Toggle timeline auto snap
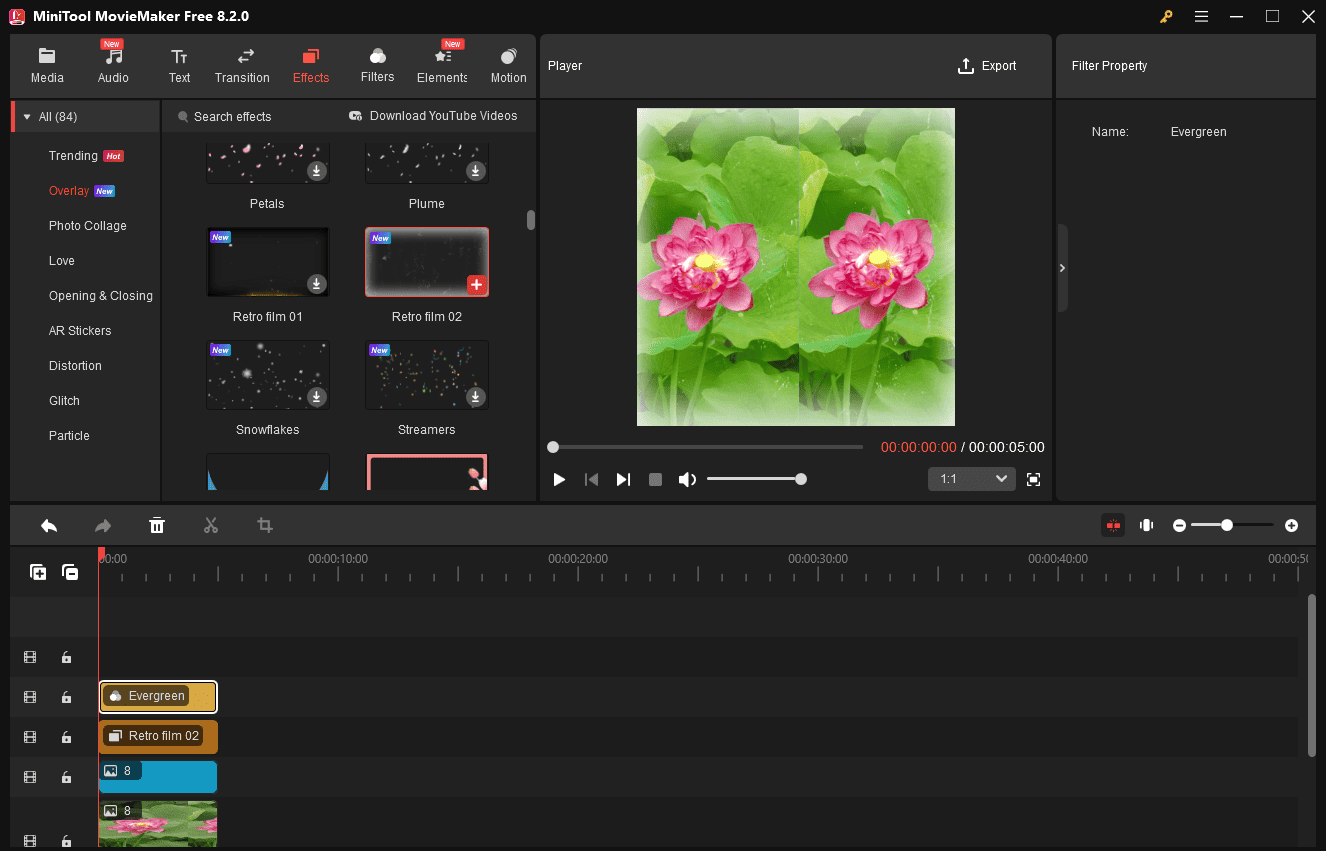Viewport: 1326px width, 851px height. click(1113, 525)
